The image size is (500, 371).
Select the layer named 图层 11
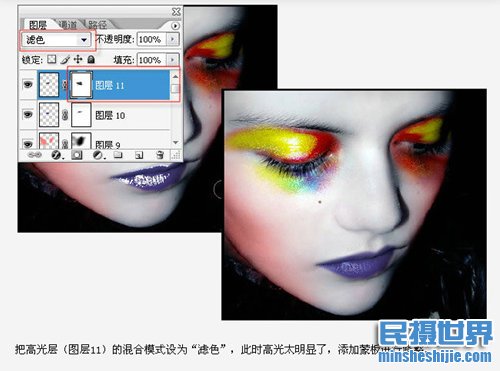point(110,85)
